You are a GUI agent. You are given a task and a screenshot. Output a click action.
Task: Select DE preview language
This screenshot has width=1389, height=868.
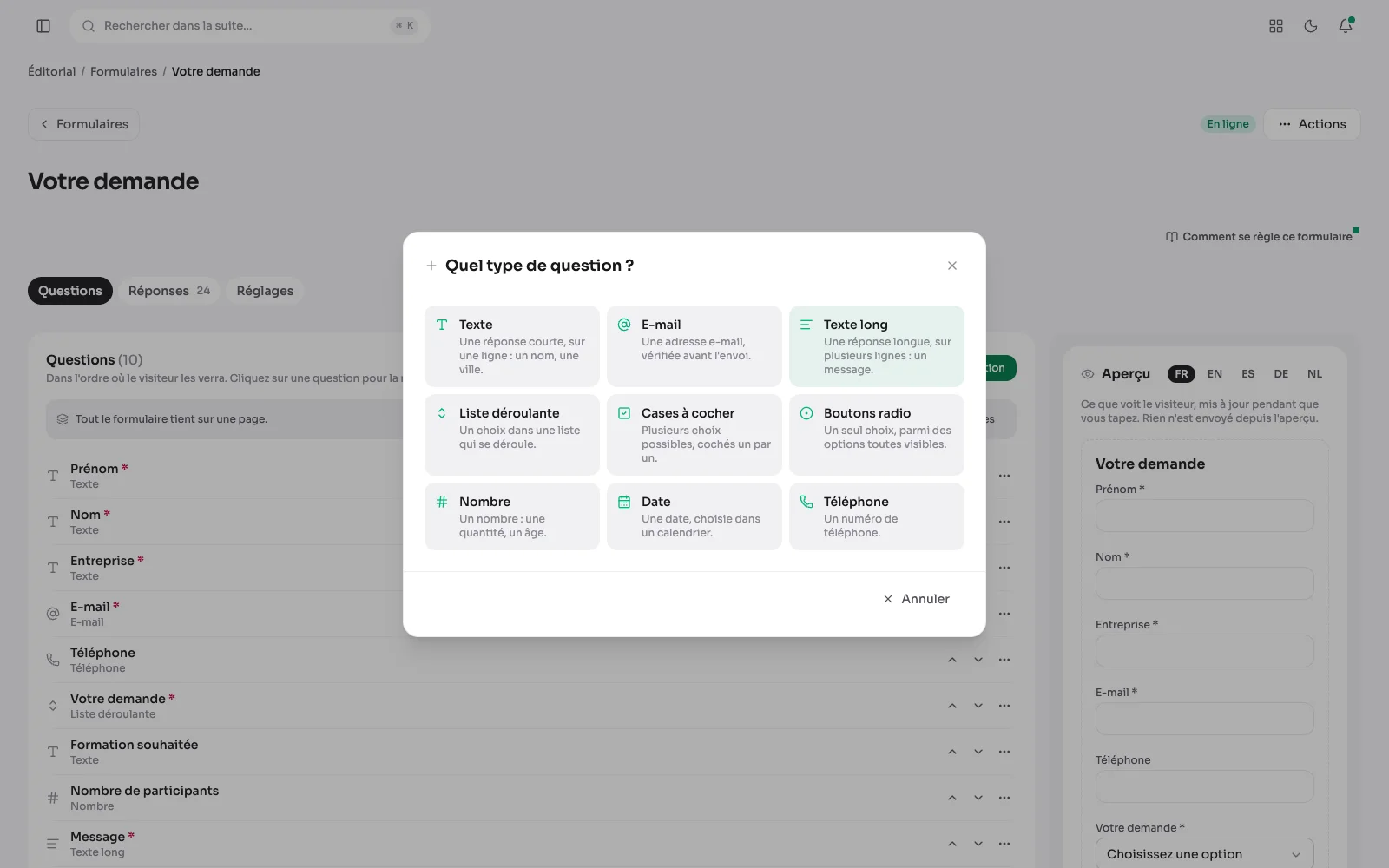tap(1281, 374)
